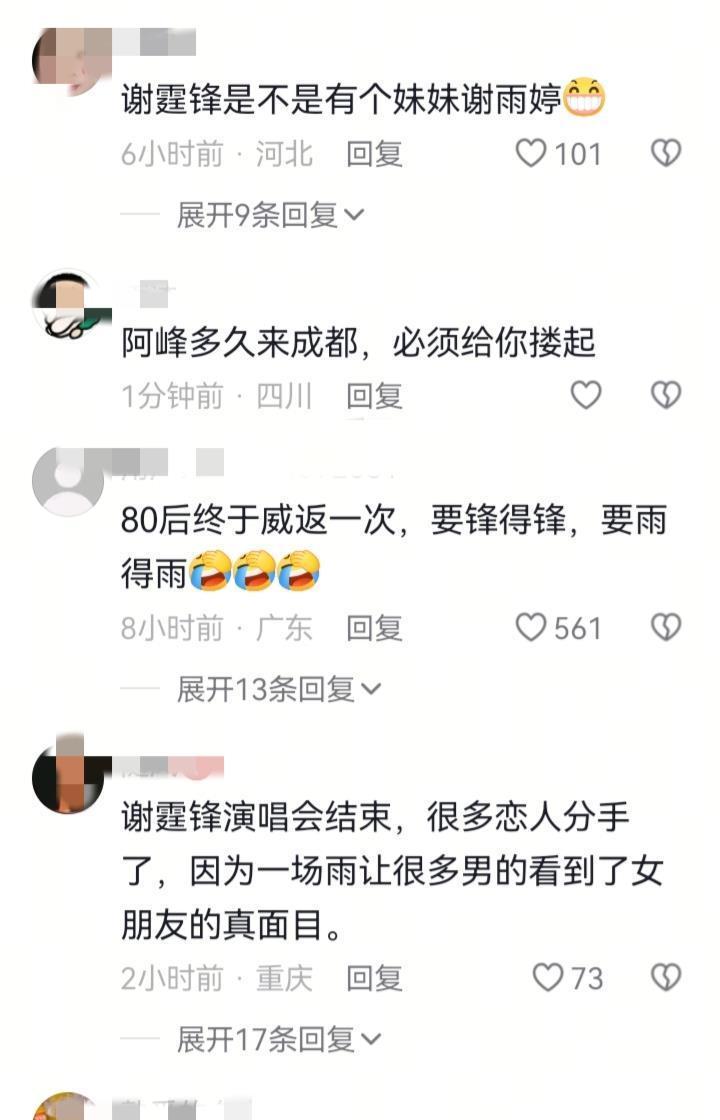This screenshot has height=1120, width=720.
Task: Reply to the 四川 comment
Action: click(x=374, y=396)
